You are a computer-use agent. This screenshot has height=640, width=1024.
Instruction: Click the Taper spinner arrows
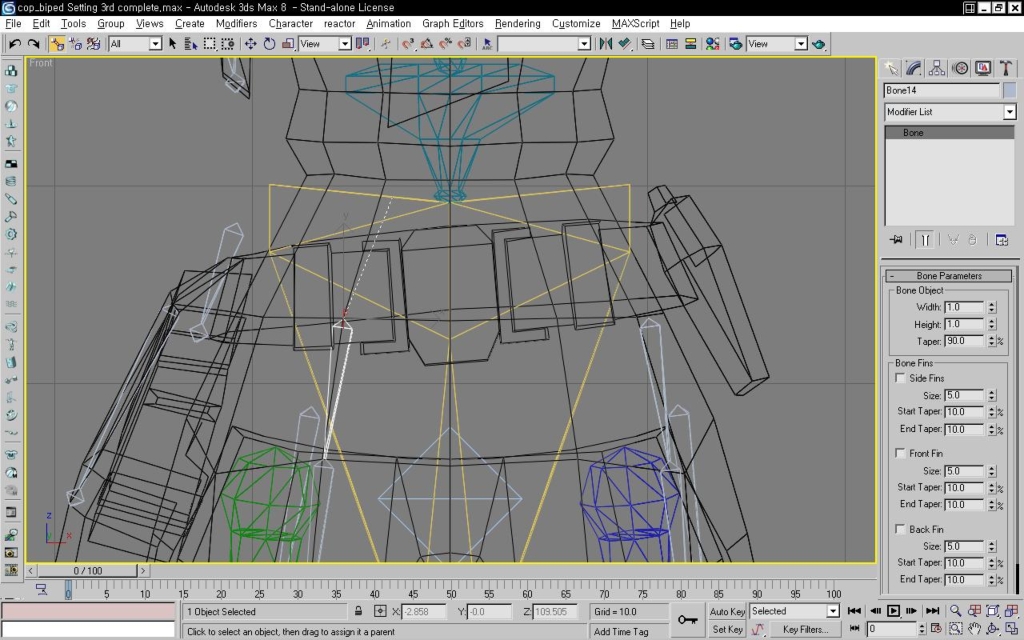click(991, 341)
